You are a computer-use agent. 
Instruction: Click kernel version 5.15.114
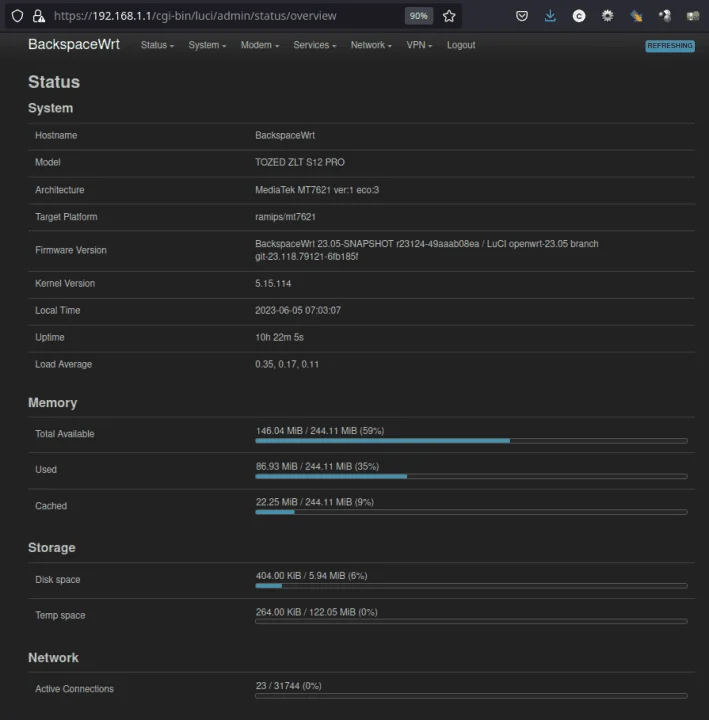pos(273,284)
